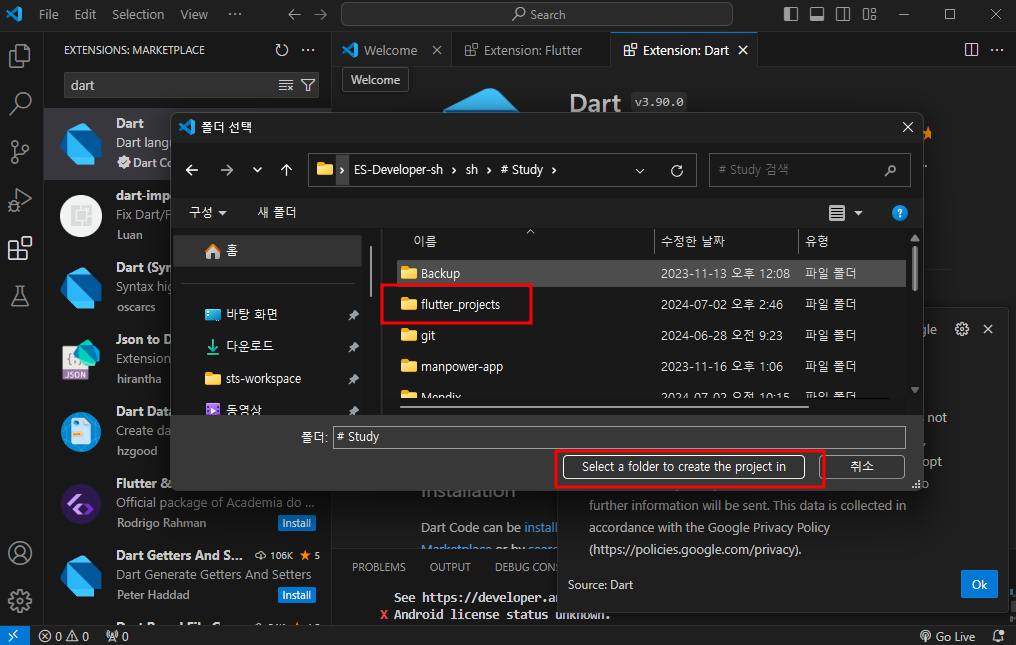The image size is (1016, 645).
Task: Open sts-workspace in navigation pane
Action: [263, 379]
